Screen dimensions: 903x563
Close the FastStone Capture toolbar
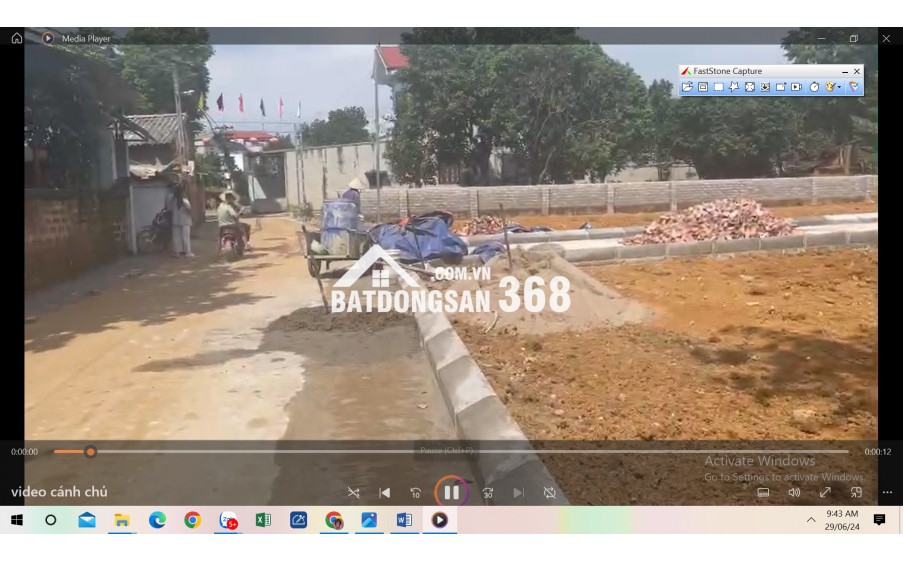[857, 71]
